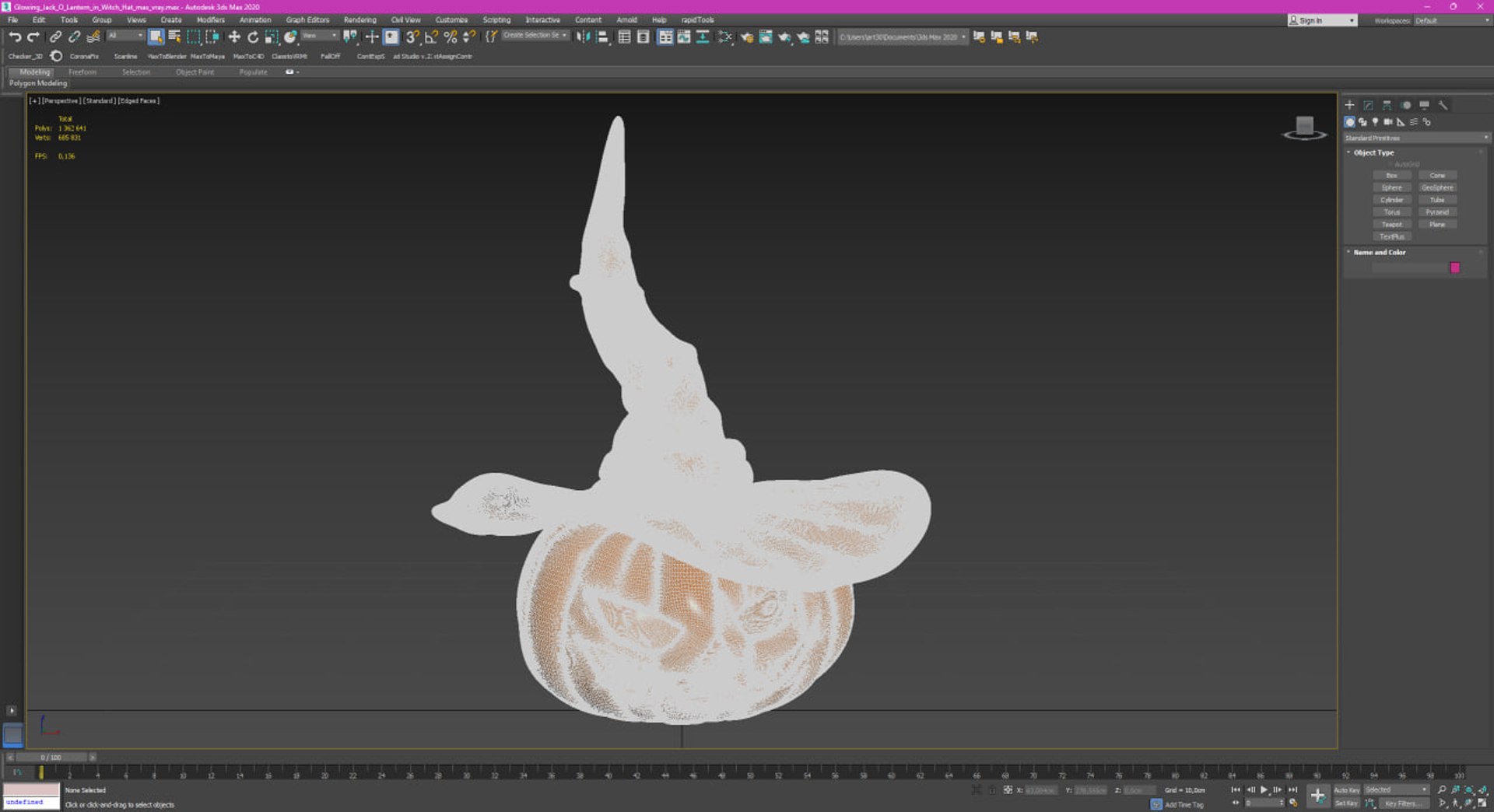Click the Sign In button
The image size is (1494, 812).
(1322, 20)
